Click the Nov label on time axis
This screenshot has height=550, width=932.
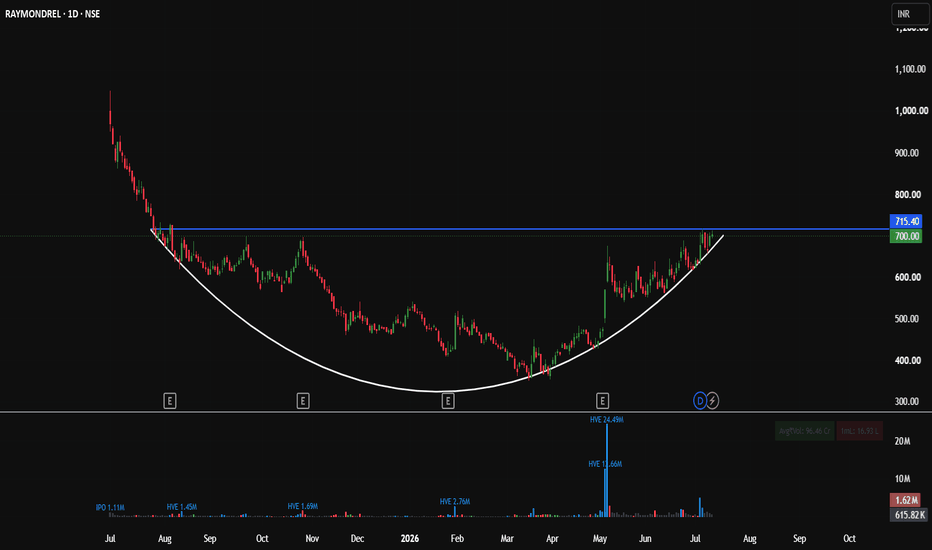tap(312, 539)
